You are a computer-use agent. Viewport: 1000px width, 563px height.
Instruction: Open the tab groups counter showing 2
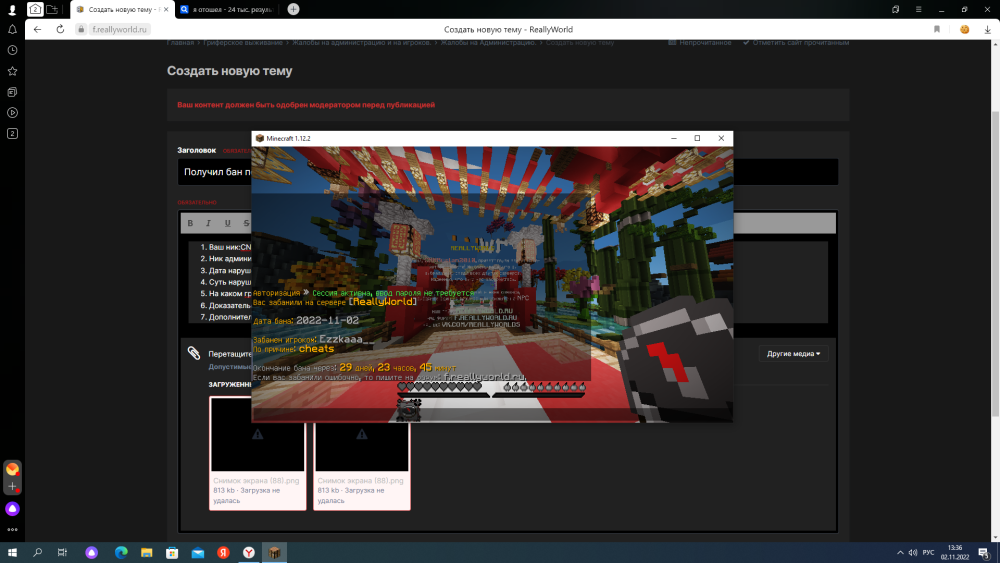[x=35, y=9]
